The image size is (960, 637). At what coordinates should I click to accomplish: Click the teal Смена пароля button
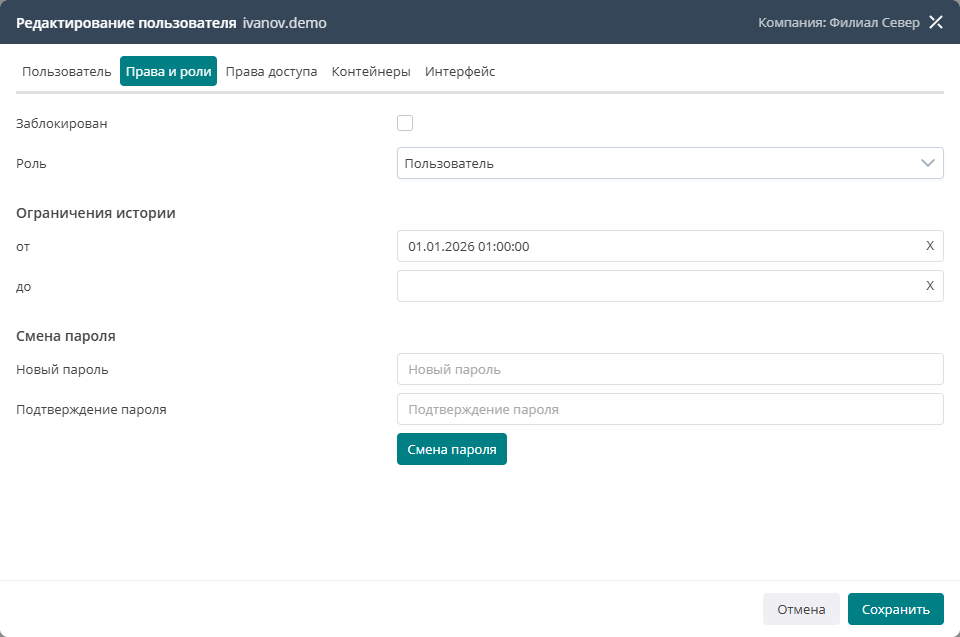pos(452,449)
